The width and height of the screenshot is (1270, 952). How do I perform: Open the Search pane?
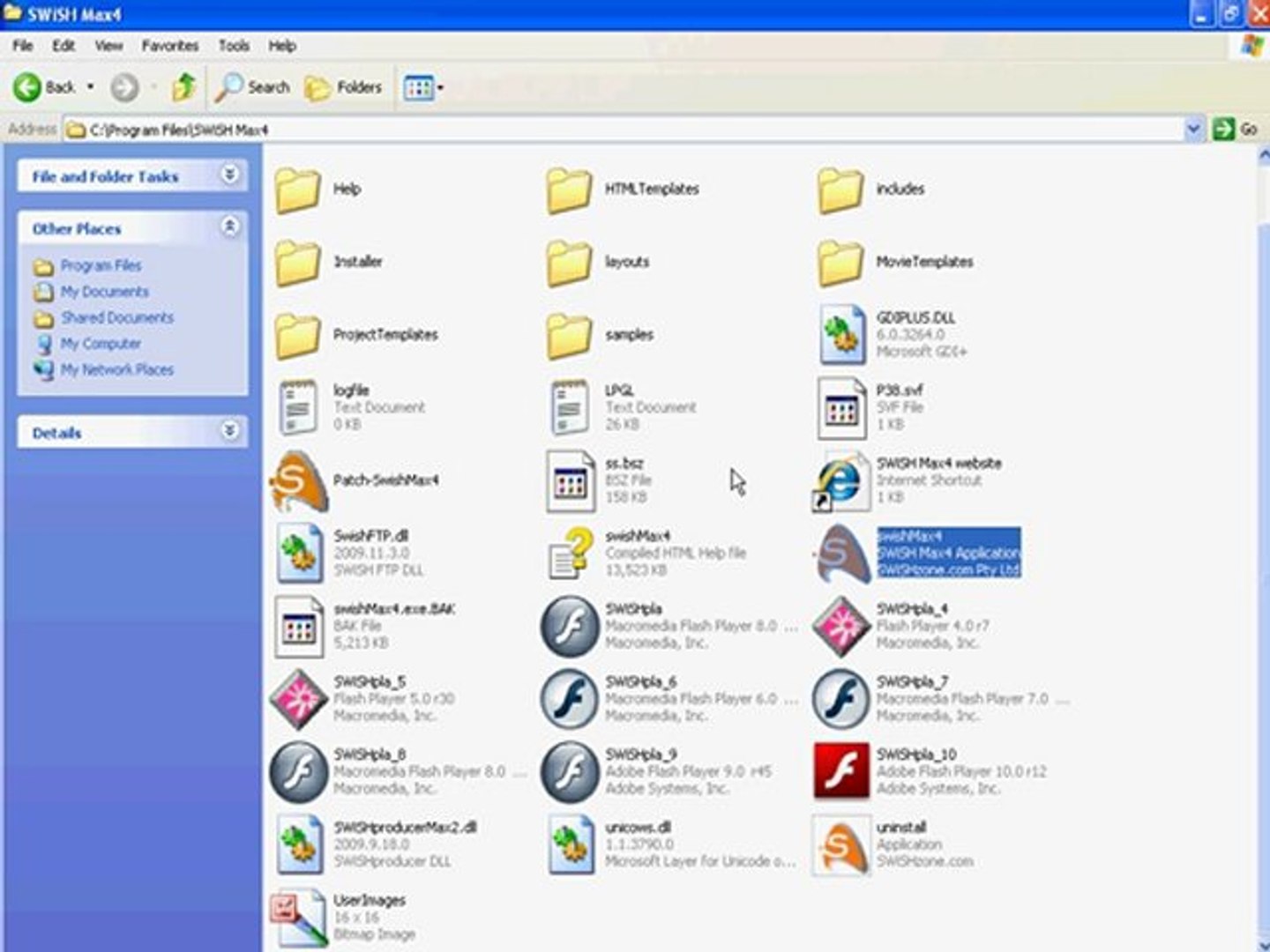(252, 87)
